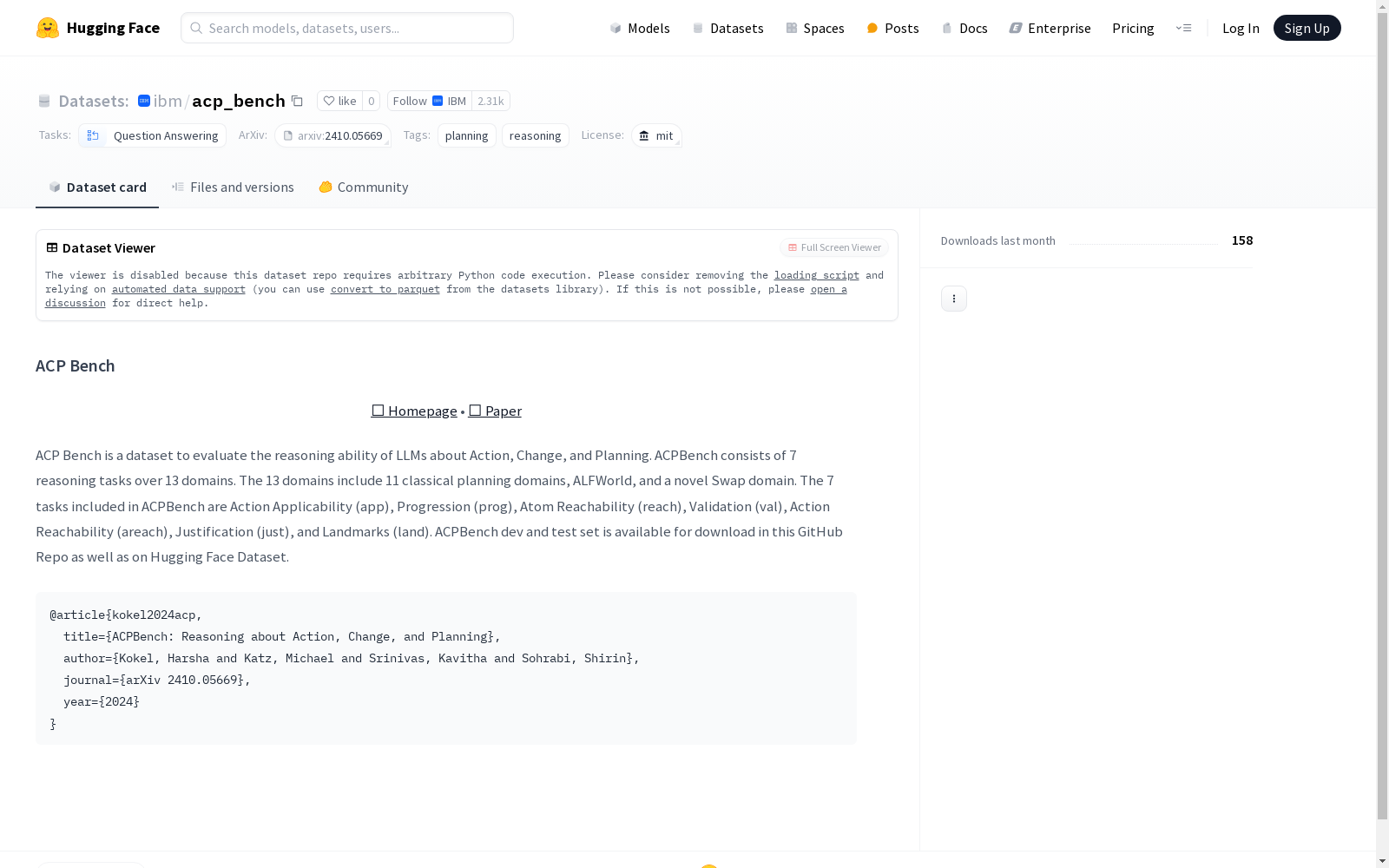Select the Question Answering task tag
This screenshot has width=1389, height=868.
pos(152,135)
